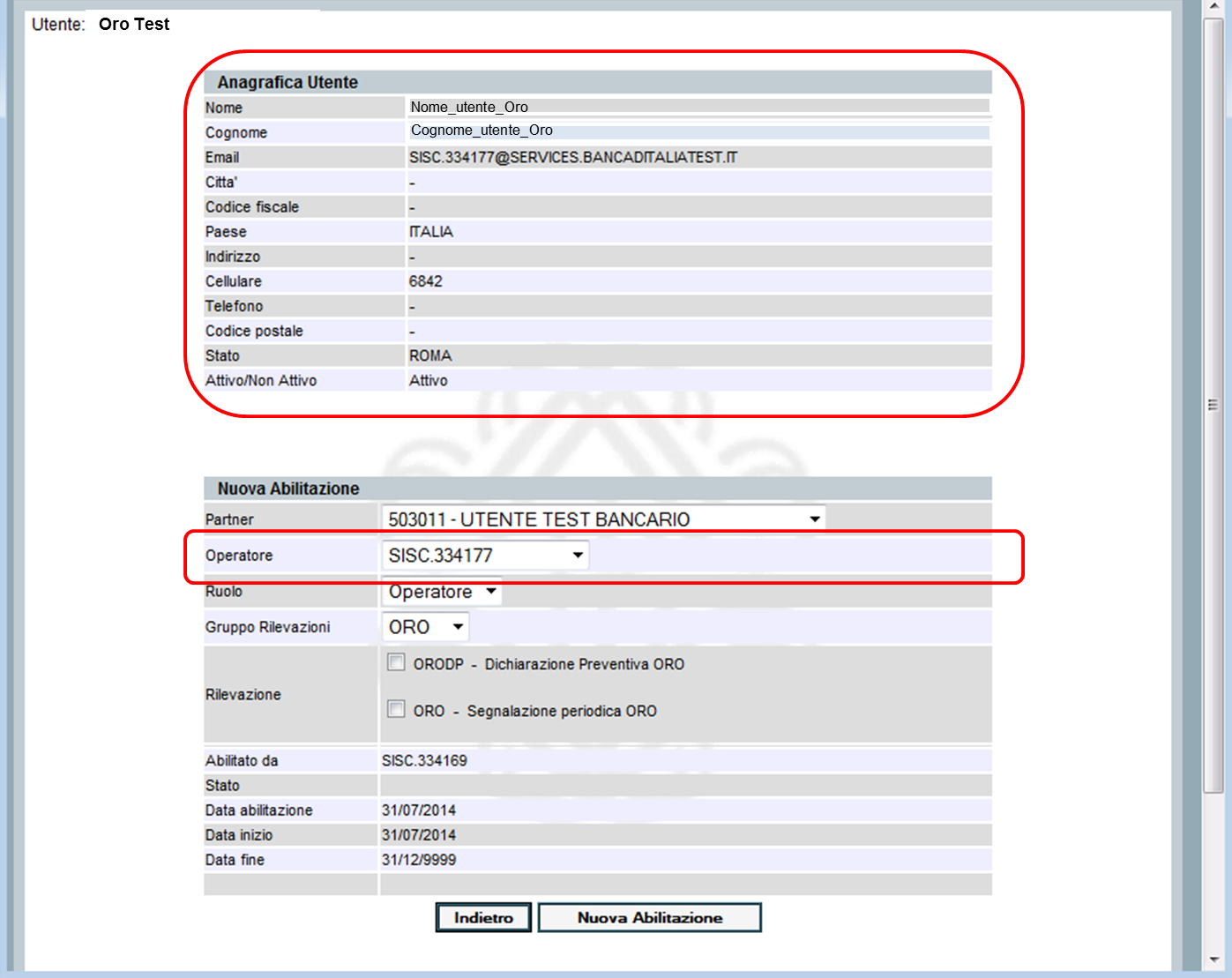Check the ORODP Dichiarazione Preventiva ORO box
Image resolution: width=1232 pixels, height=978 pixels.
[x=396, y=662]
